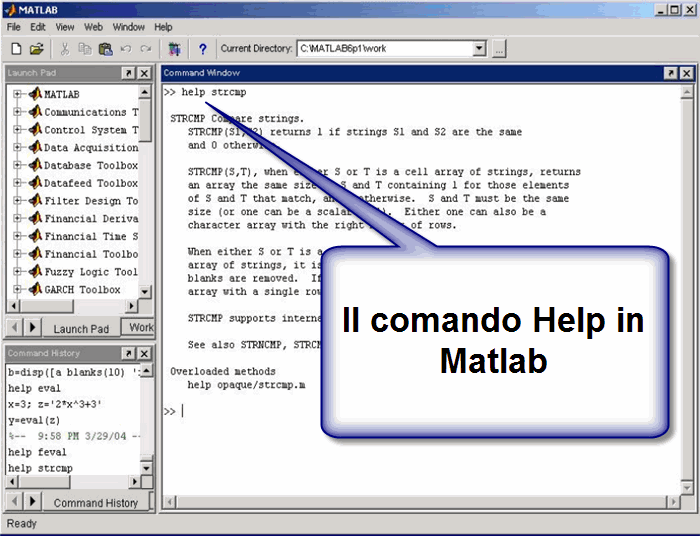This screenshot has width=700, height=536.
Task: Click the Cut scissors icon
Action: tap(65, 49)
